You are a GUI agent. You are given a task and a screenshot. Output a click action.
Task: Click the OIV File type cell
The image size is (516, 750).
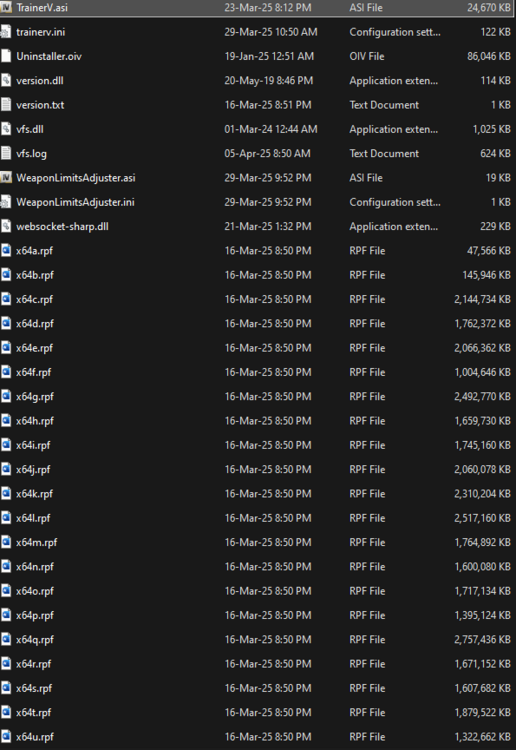tap(367, 56)
